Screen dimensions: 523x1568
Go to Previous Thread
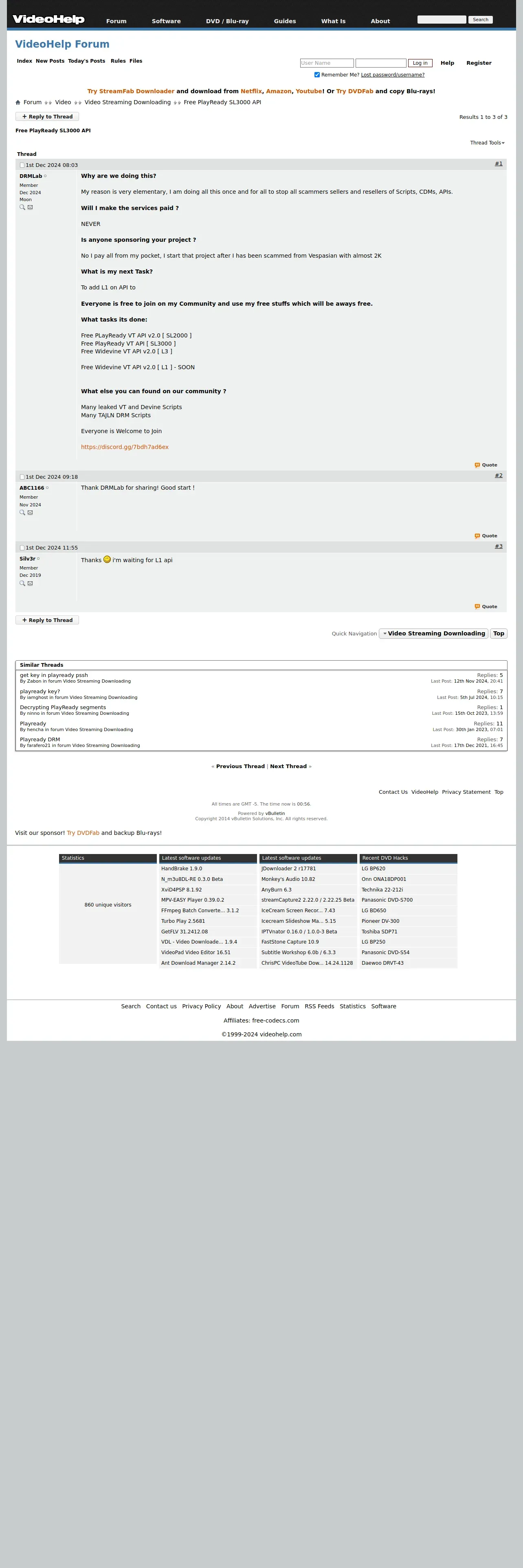coord(240,767)
